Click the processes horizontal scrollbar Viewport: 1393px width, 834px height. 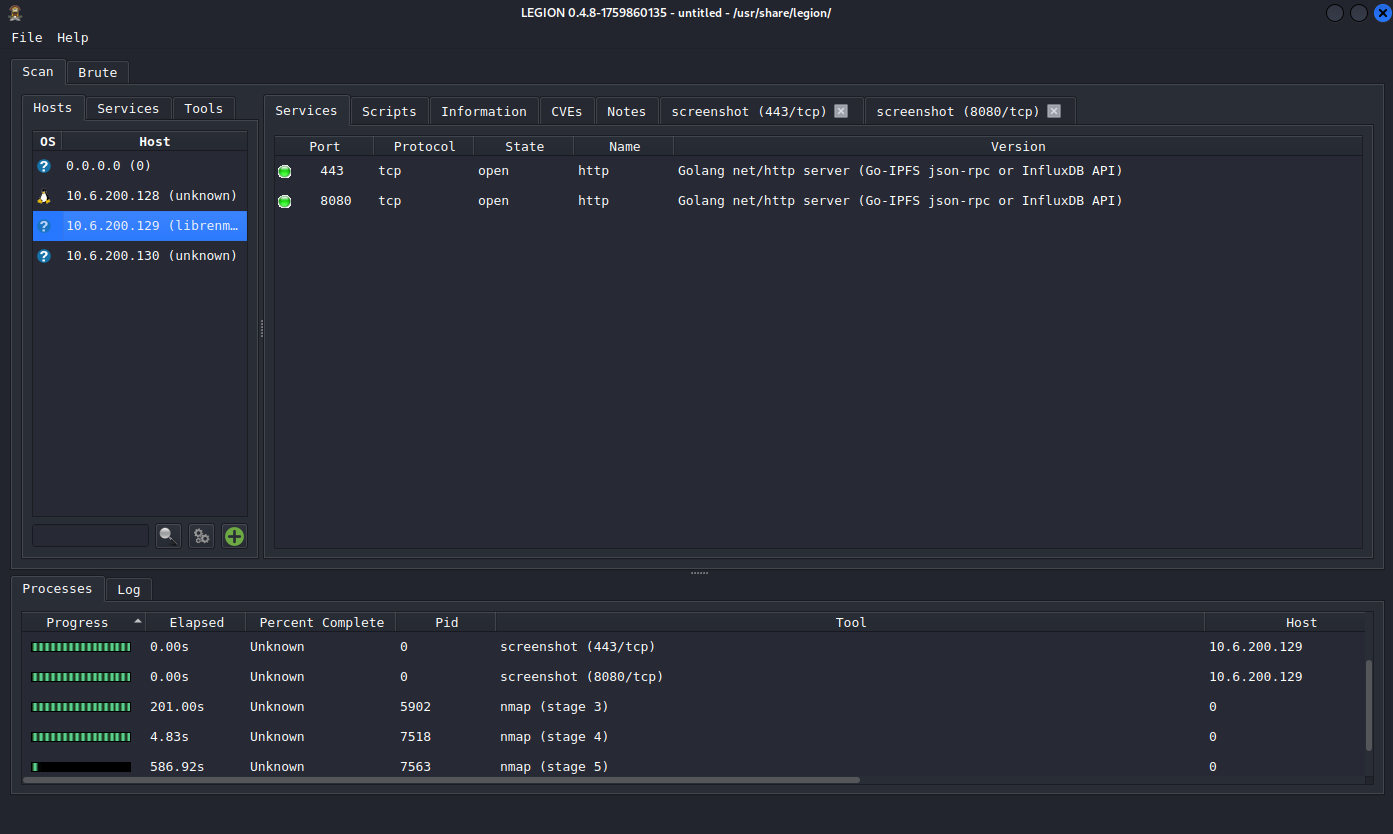(440, 779)
